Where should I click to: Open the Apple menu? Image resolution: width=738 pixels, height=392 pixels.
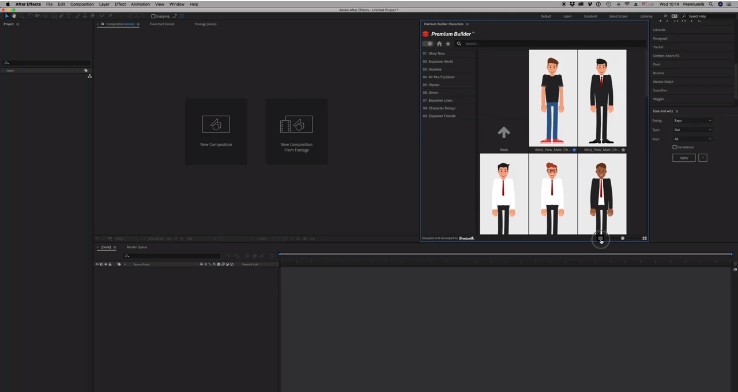click(x=8, y=4)
